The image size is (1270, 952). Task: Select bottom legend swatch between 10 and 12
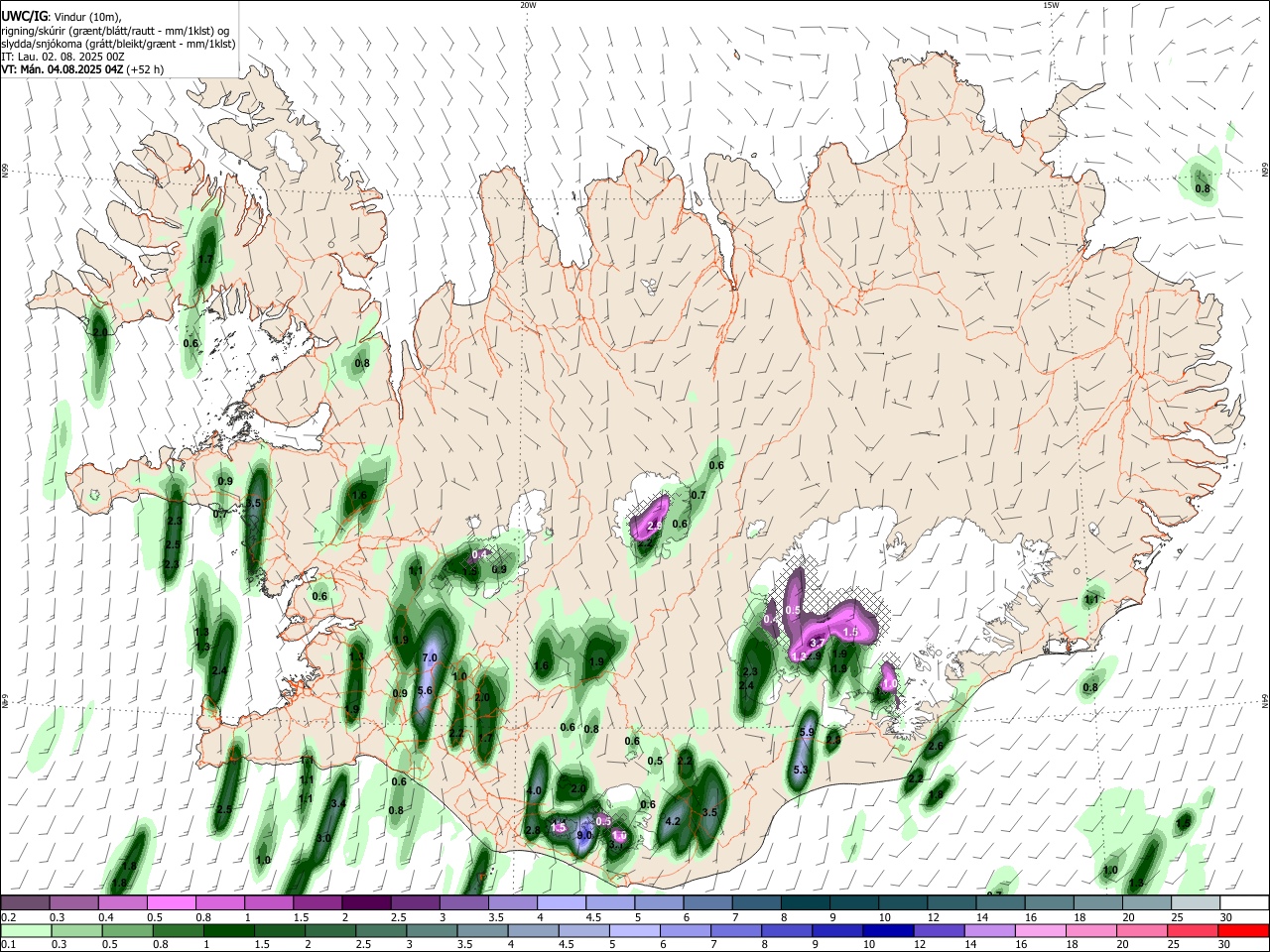coord(889,930)
